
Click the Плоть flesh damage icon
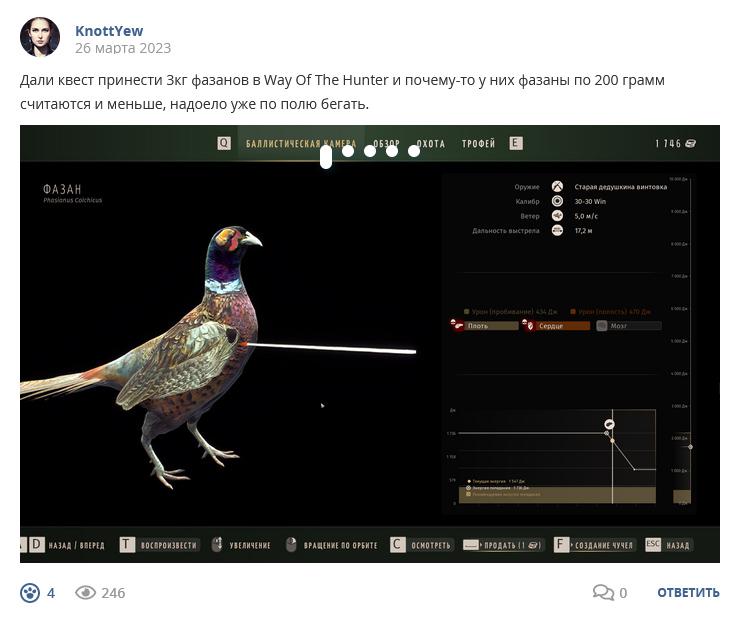click(457, 325)
